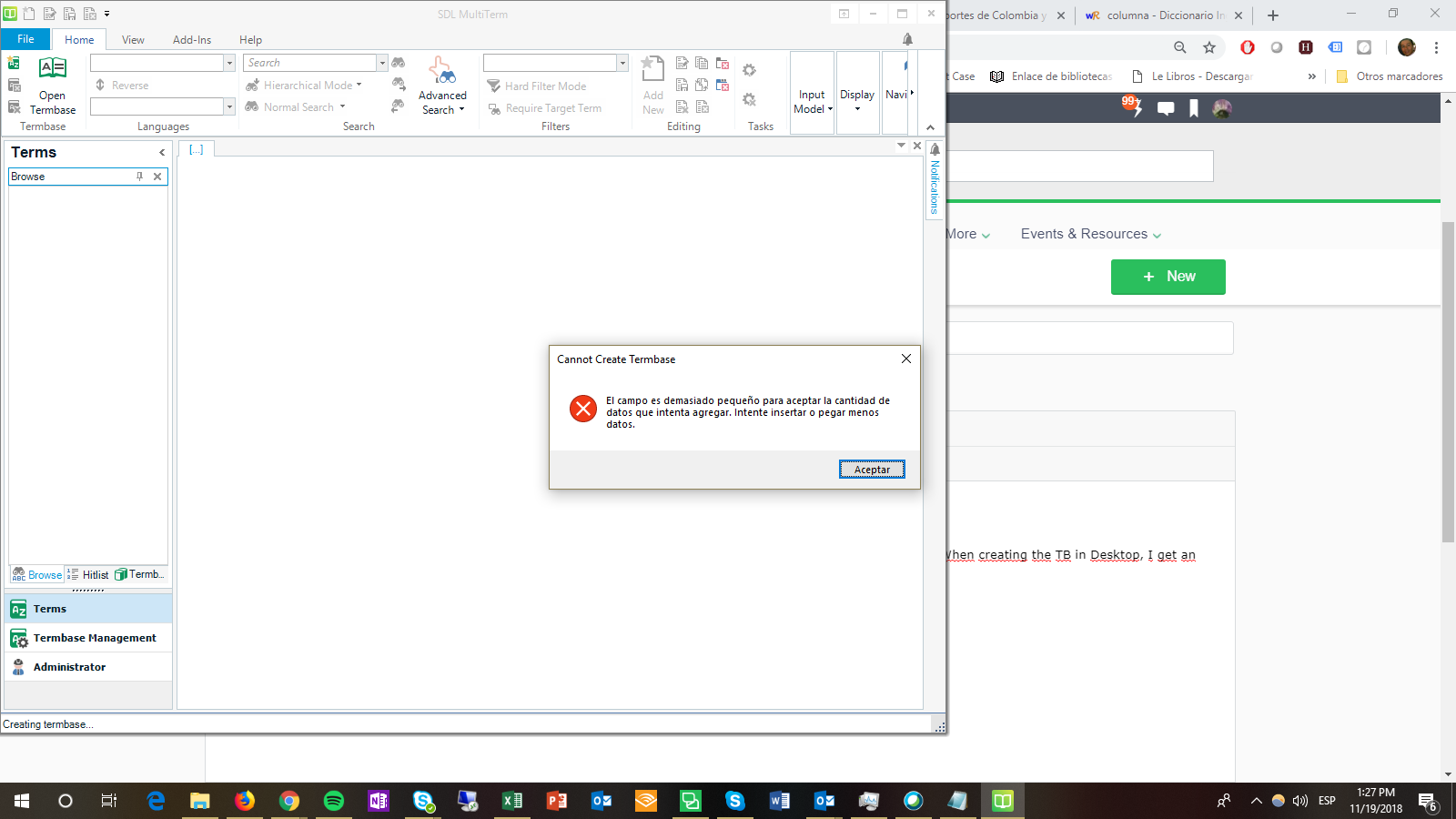Toggle Hard Filter Mode
The image size is (1456, 819).
click(x=544, y=86)
